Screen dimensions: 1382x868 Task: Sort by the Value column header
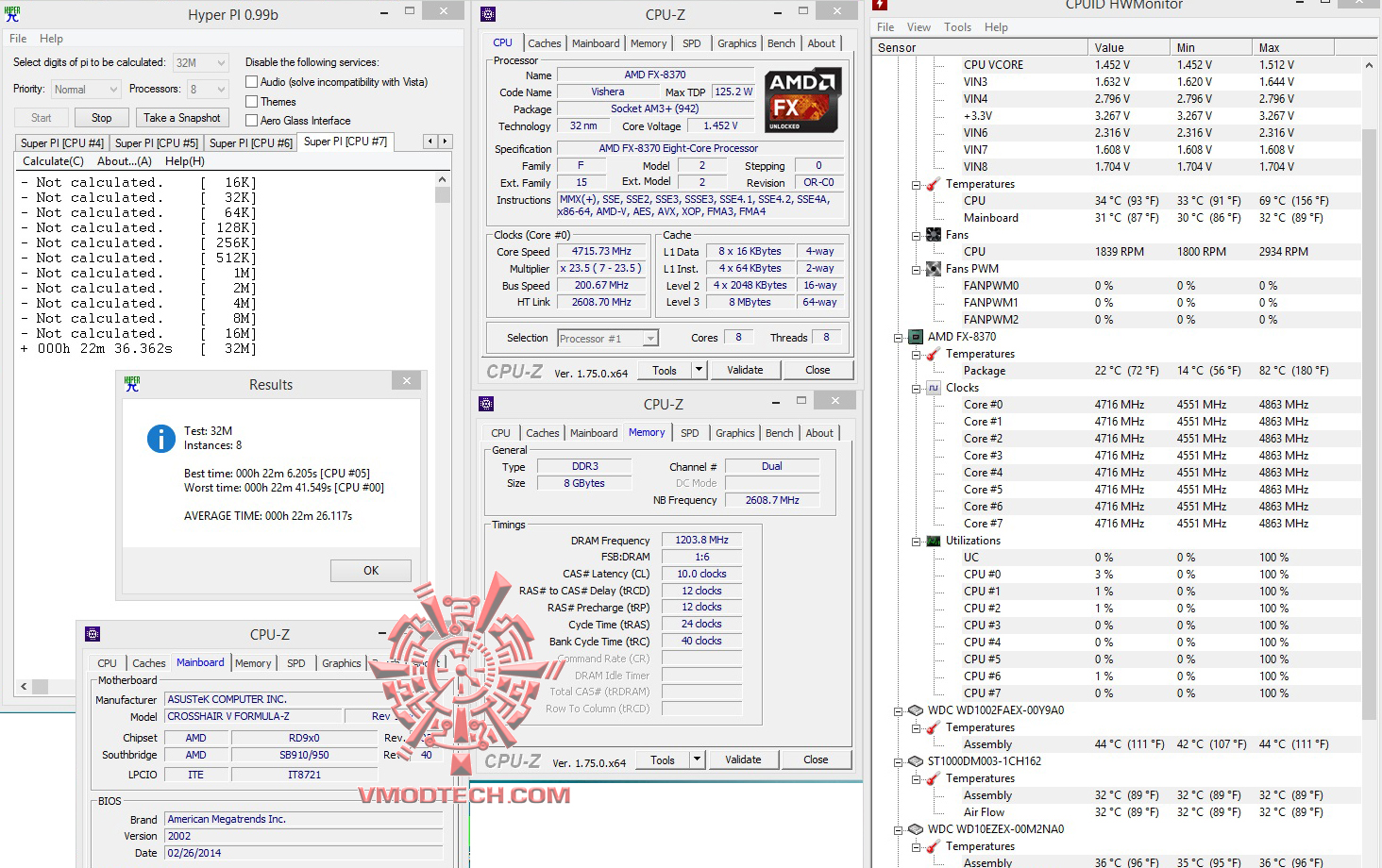pyautogui.click(x=1128, y=47)
